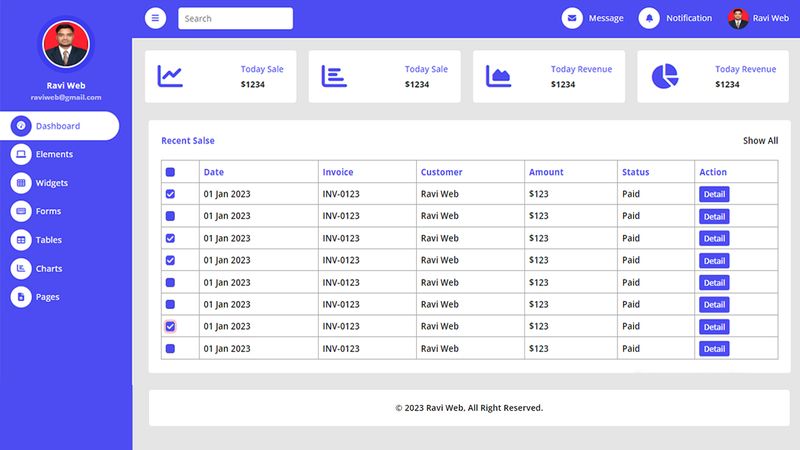Expand the Ravi Web profile menu in top bar
The image size is (800, 450).
pyautogui.click(x=758, y=18)
